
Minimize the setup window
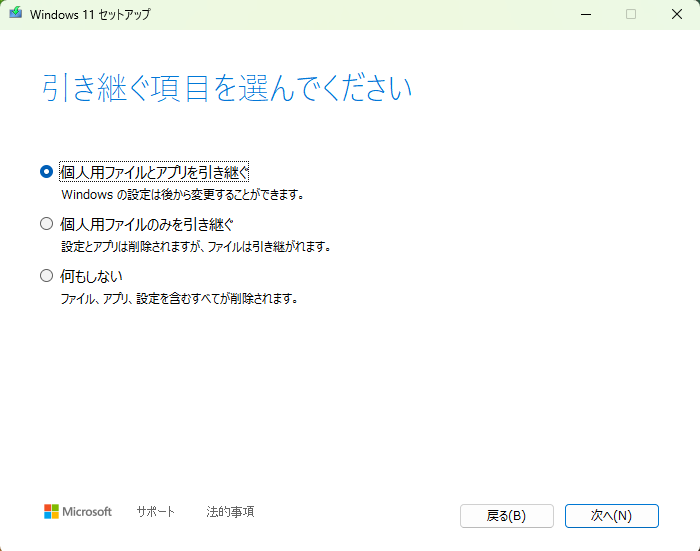point(586,14)
